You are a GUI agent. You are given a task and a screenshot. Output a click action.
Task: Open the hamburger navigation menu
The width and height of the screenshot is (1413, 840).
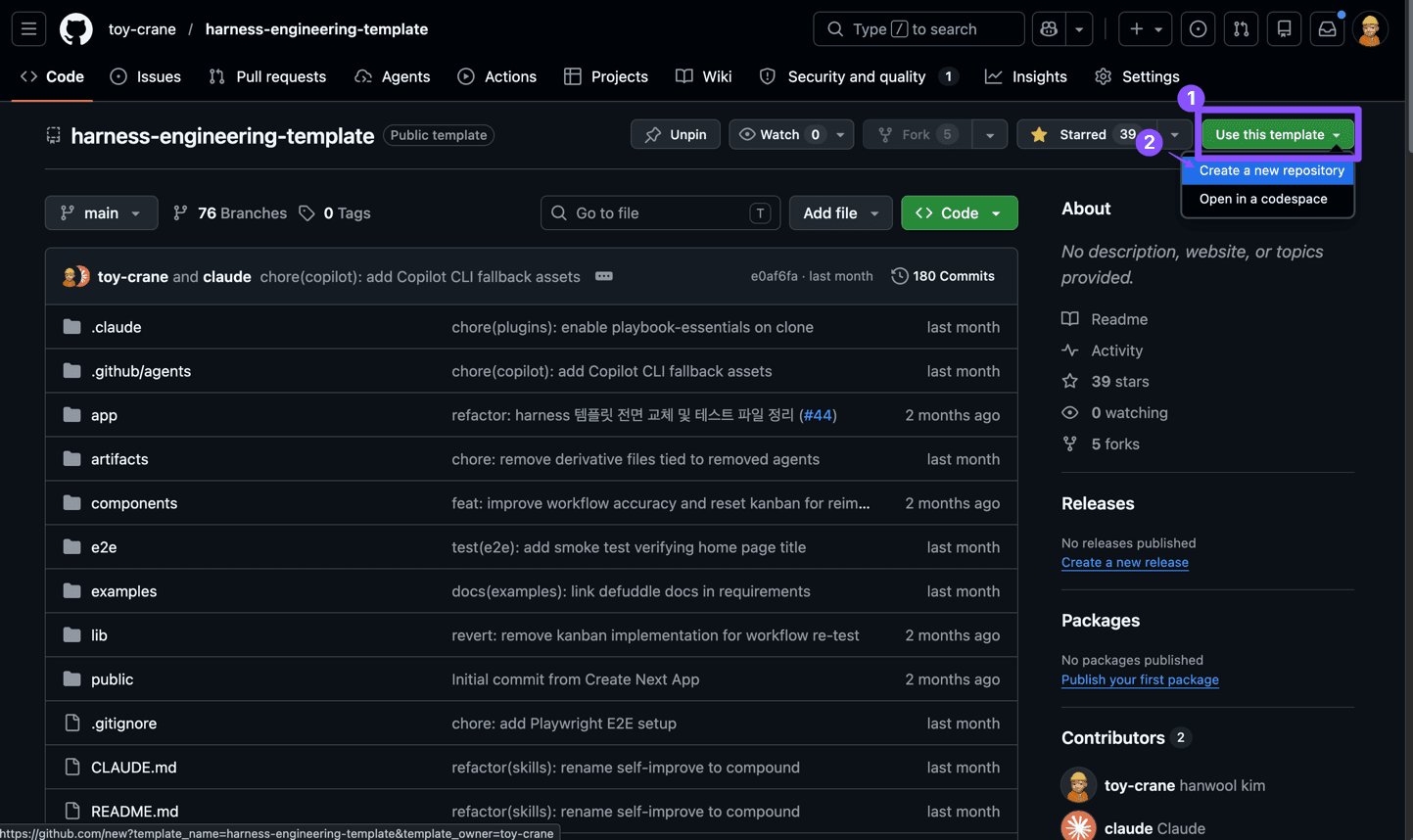28,29
